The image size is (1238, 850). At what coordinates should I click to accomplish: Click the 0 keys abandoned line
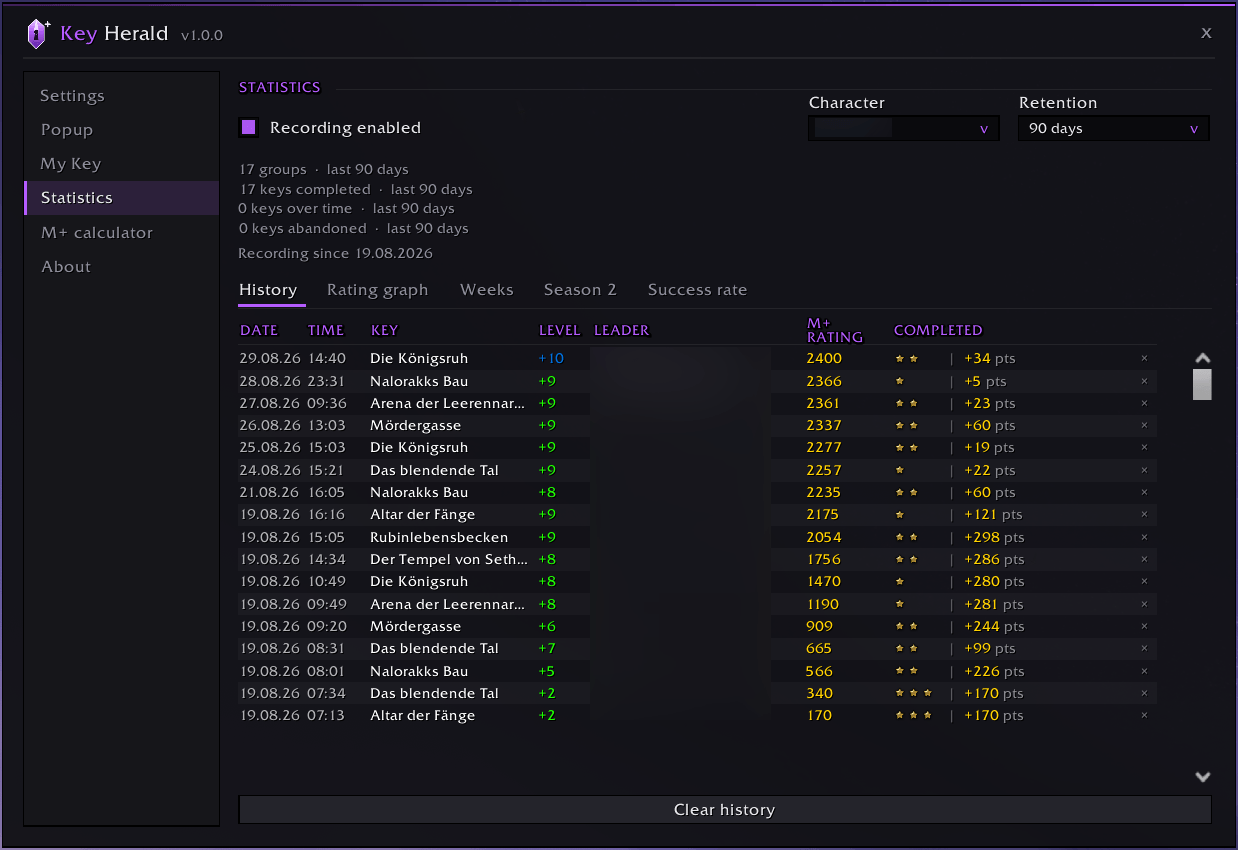pos(353,228)
